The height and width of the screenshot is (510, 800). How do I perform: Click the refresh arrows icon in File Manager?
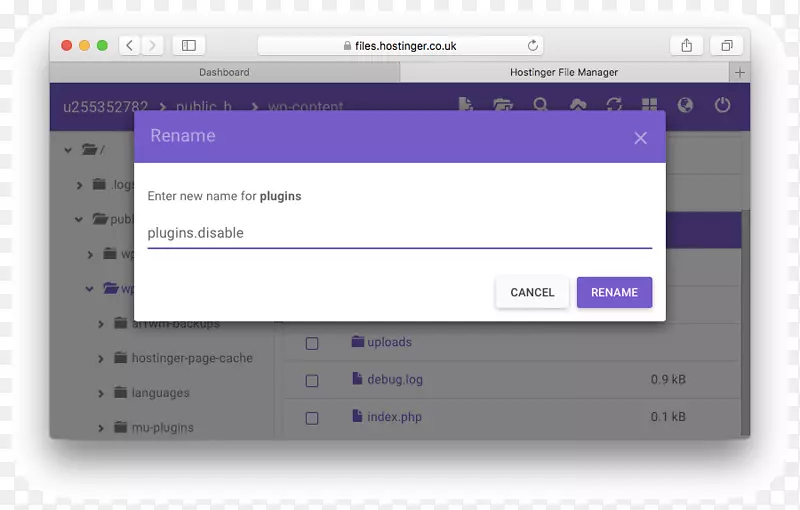614,105
